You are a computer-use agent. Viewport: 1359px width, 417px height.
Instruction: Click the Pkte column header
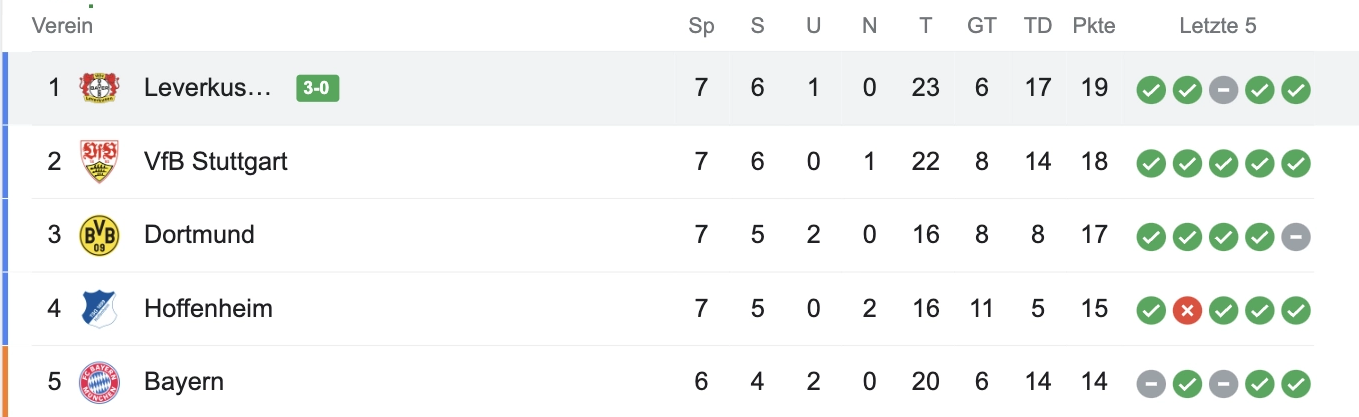(1094, 27)
